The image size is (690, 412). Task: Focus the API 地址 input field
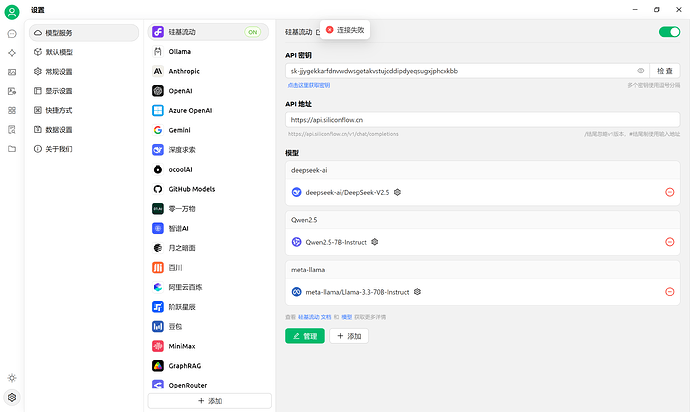pos(483,120)
